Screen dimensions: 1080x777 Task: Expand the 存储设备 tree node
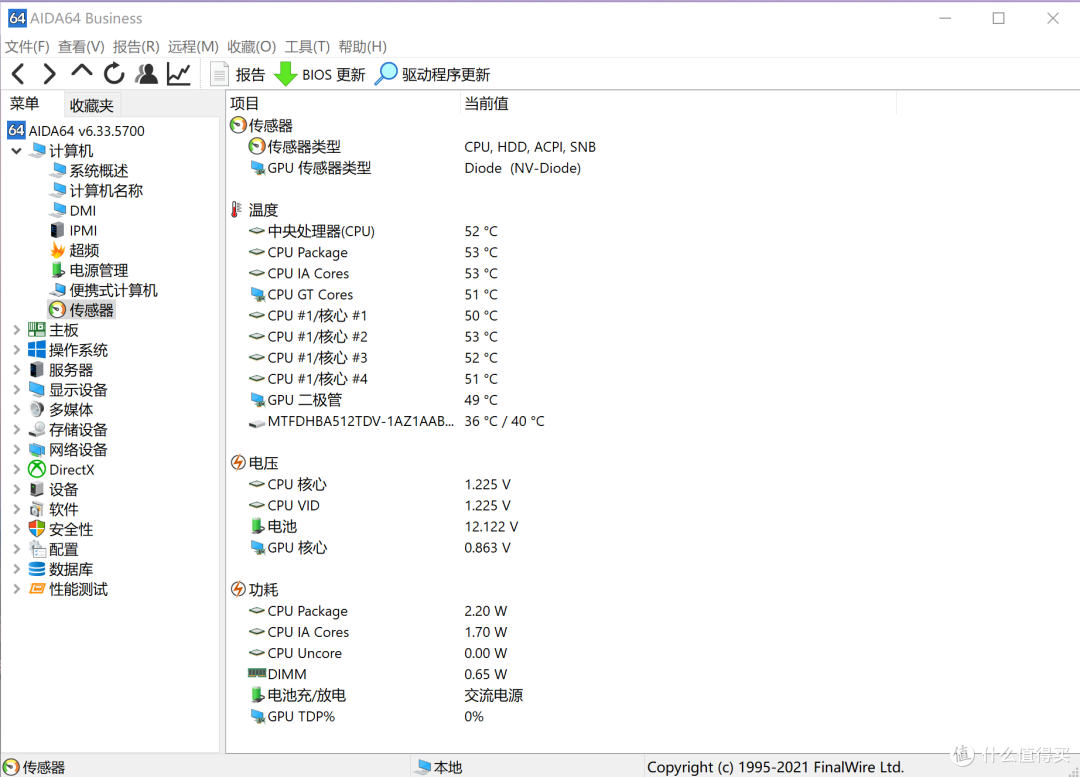tap(17, 430)
